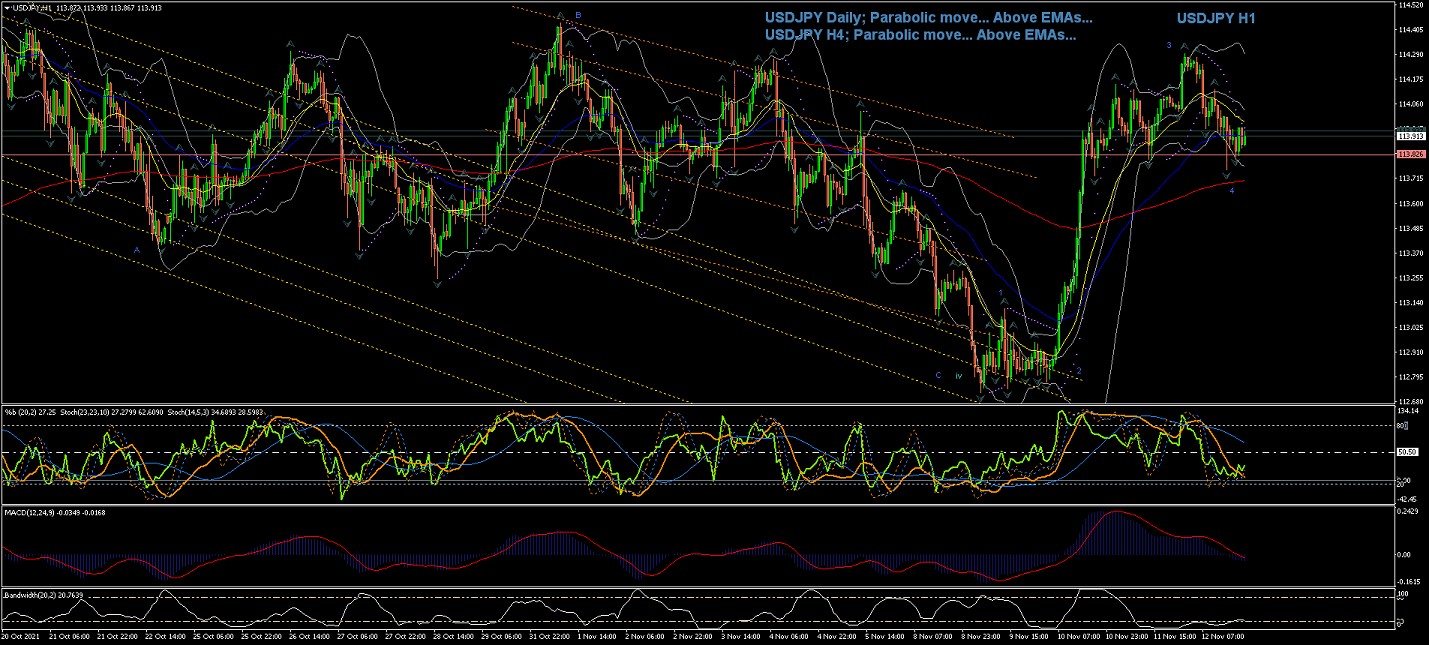This screenshot has width=1429, height=645.
Task: Click the red horizontal line price tag 113.826
Action: pyautogui.click(x=1410, y=154)
